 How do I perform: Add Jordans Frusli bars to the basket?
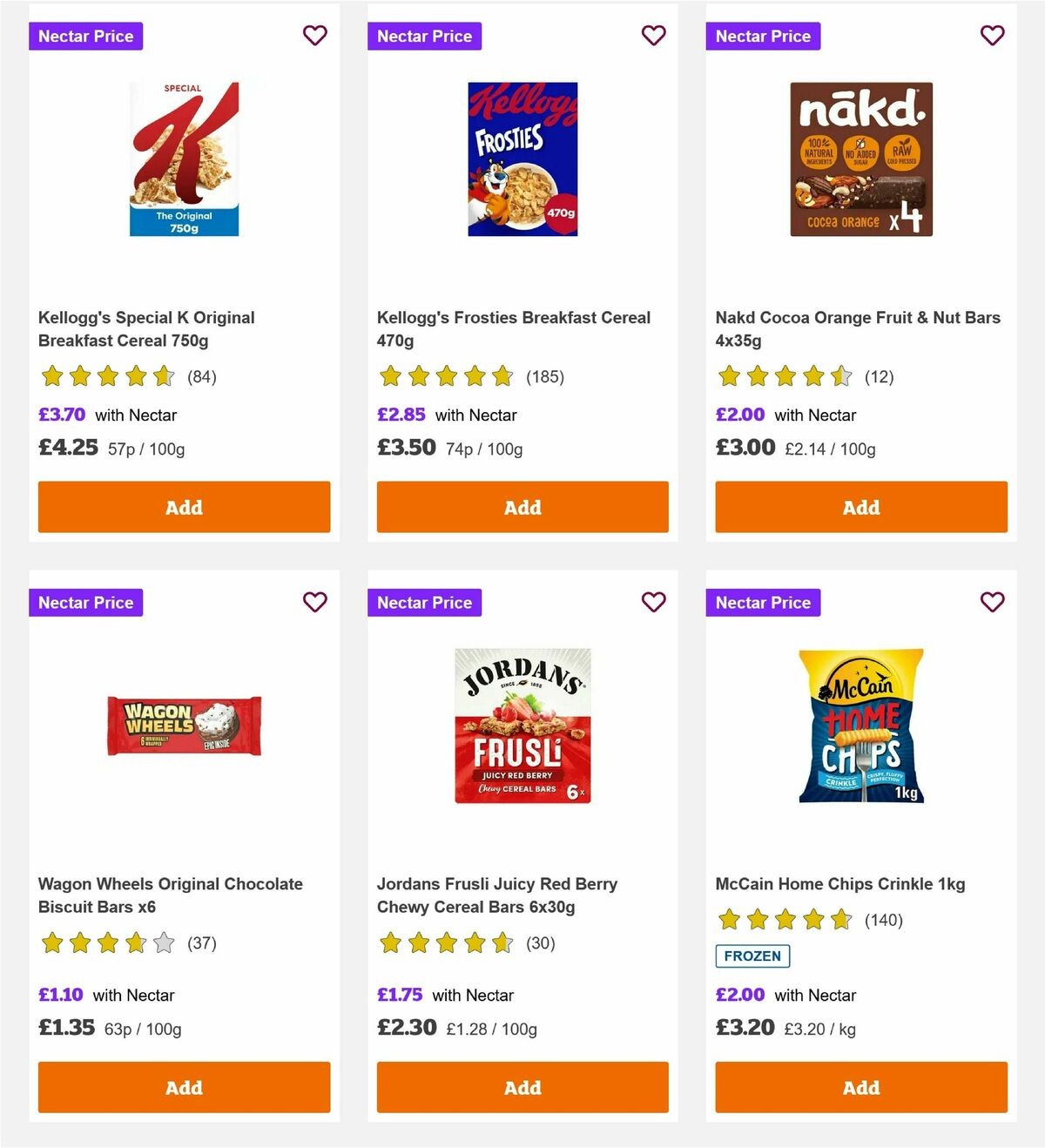522,1087
